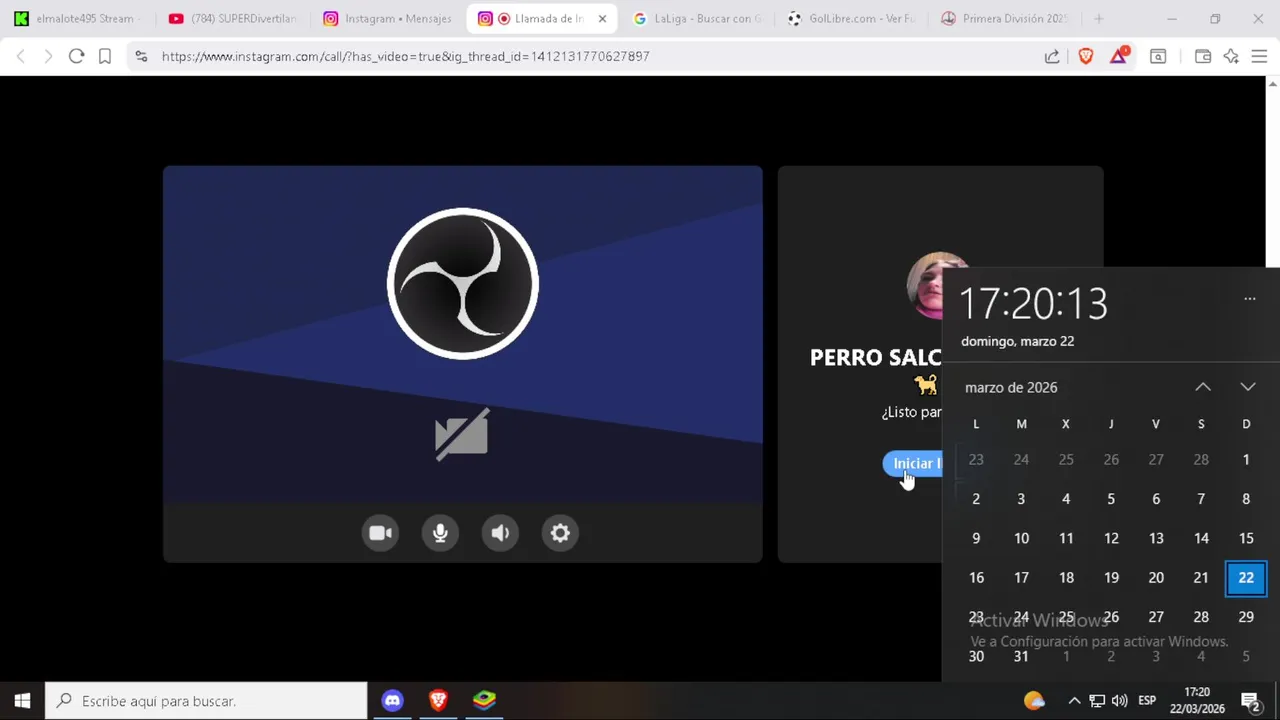Switch ESP keyboard language indicator

pyautogui.click(x=1147, y=701)
